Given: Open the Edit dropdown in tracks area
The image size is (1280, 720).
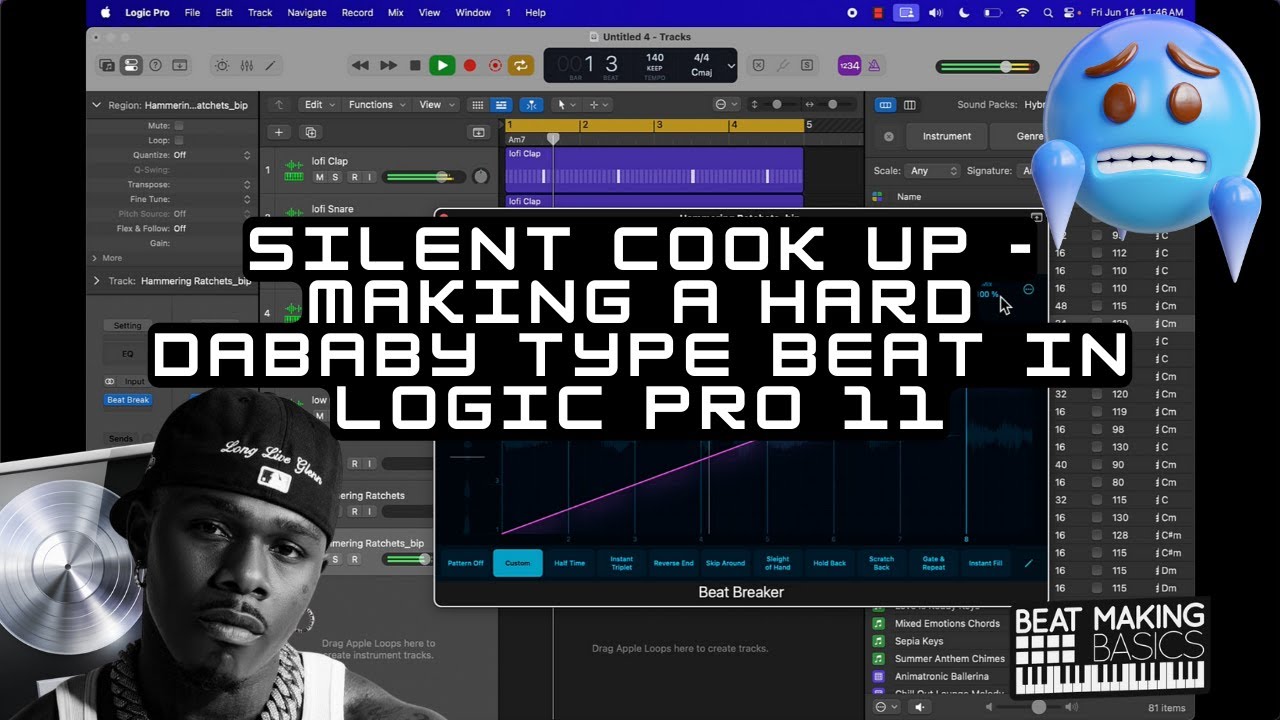Looking at the screenshot, I should [x=318, y=104].
